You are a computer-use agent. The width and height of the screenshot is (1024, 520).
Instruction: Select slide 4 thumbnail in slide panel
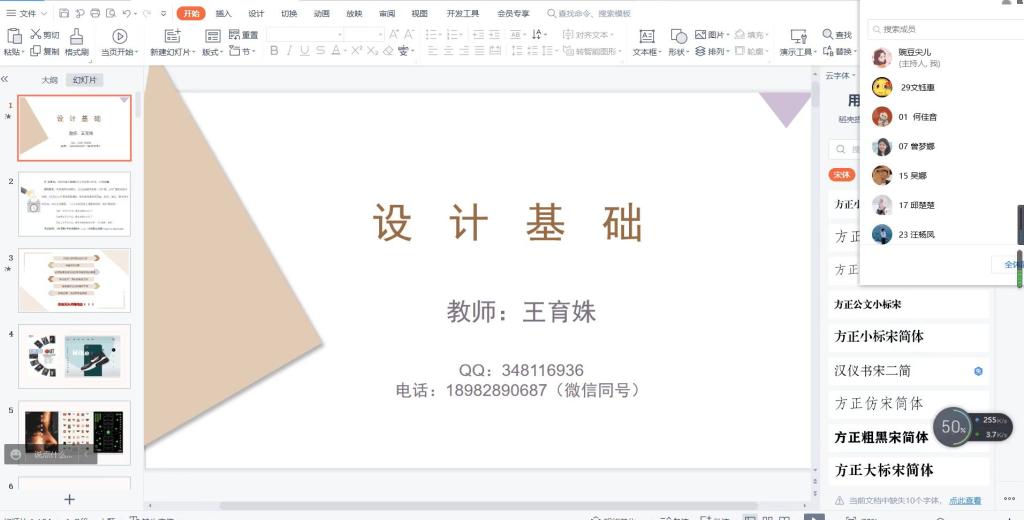click(74, 356)
